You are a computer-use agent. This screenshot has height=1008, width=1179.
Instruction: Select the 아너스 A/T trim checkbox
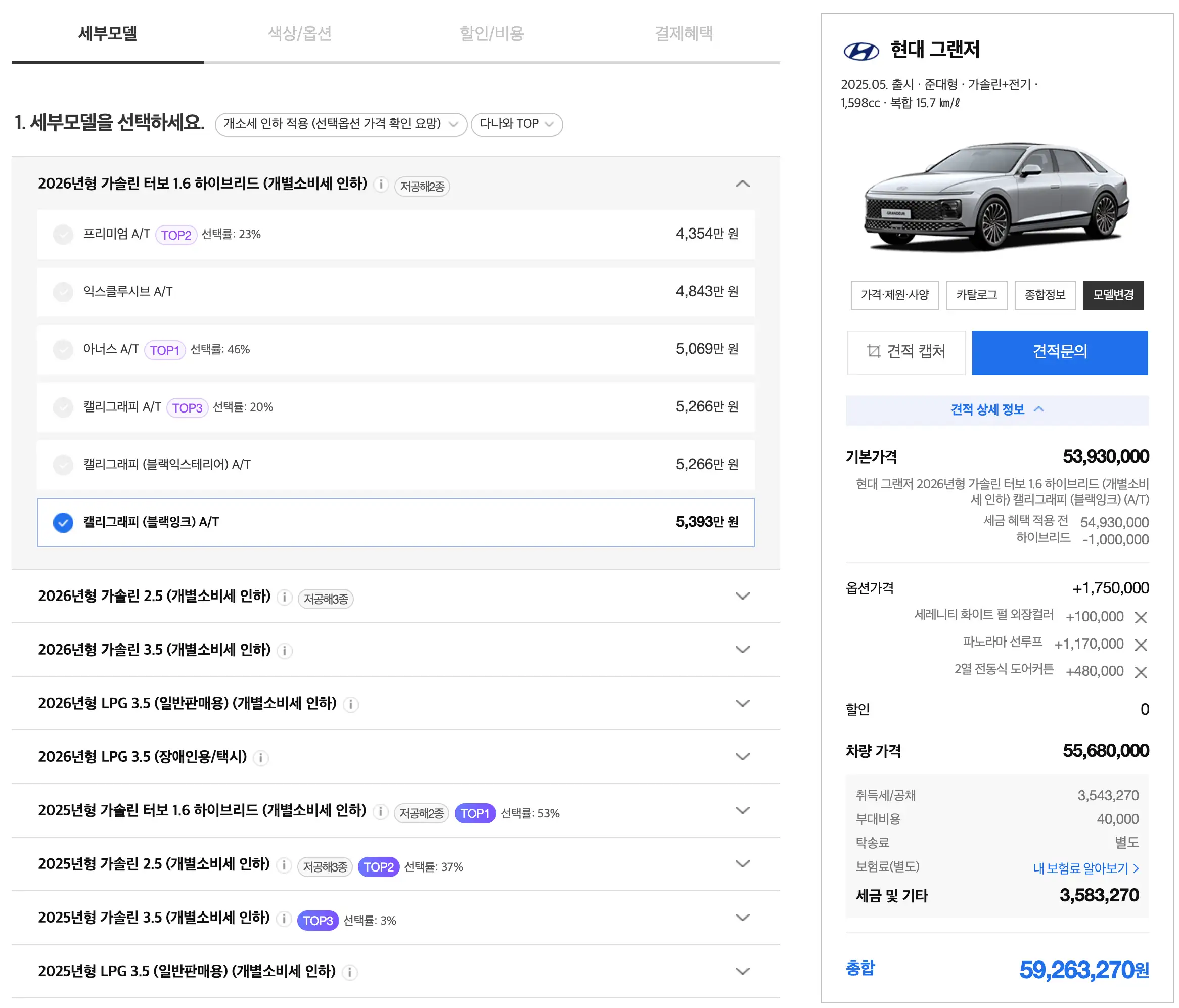[x=63, y=350]
